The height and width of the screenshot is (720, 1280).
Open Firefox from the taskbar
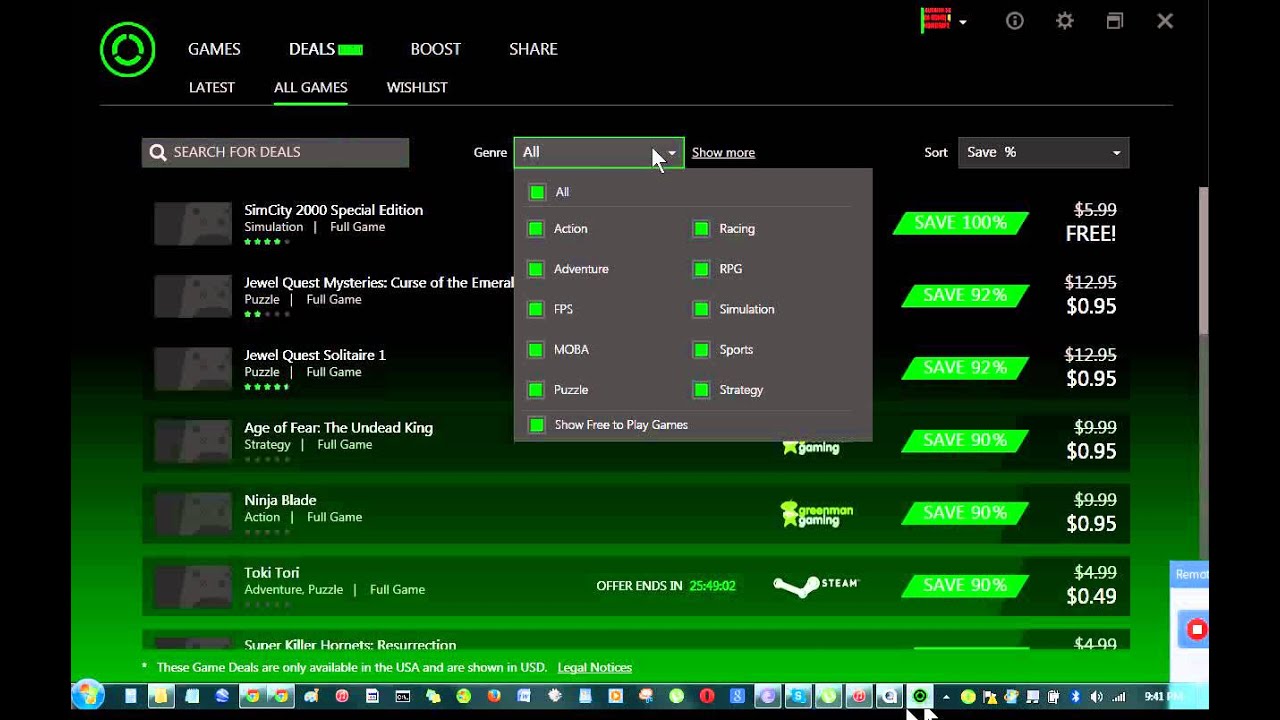493,696
